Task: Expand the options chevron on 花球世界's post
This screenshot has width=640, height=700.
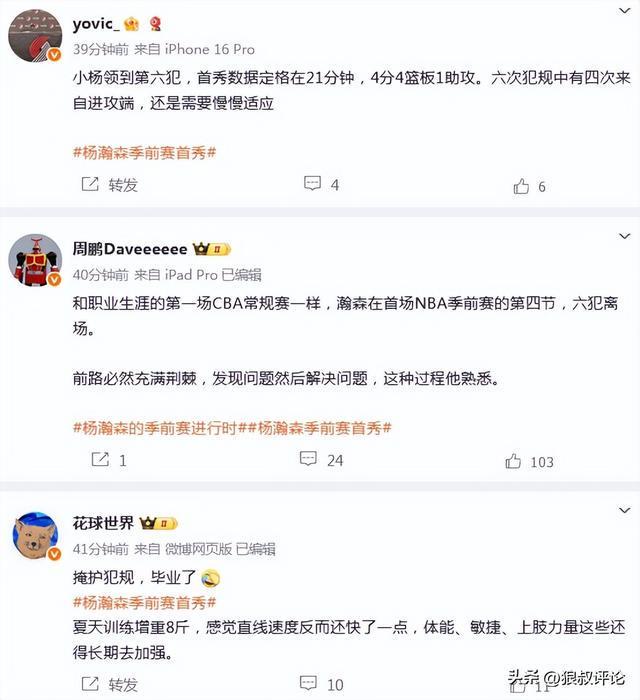Action: (x=624, y=510)
